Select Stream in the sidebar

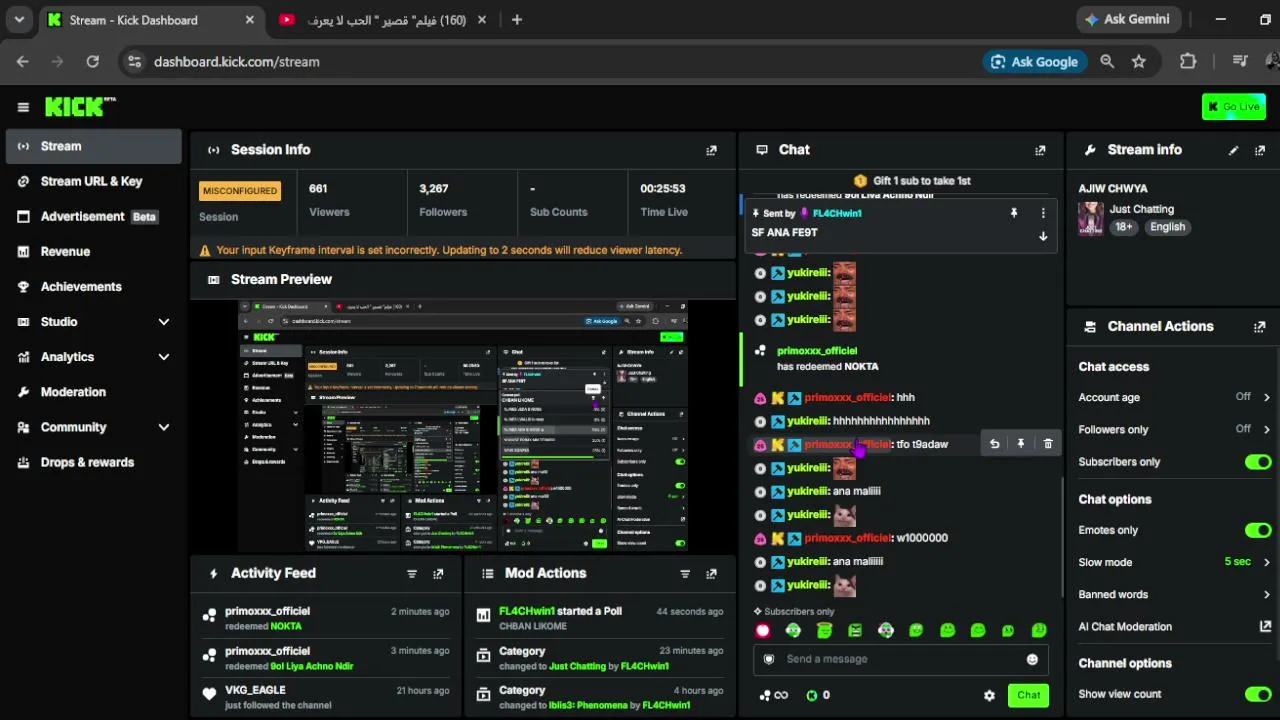point(93,146)
